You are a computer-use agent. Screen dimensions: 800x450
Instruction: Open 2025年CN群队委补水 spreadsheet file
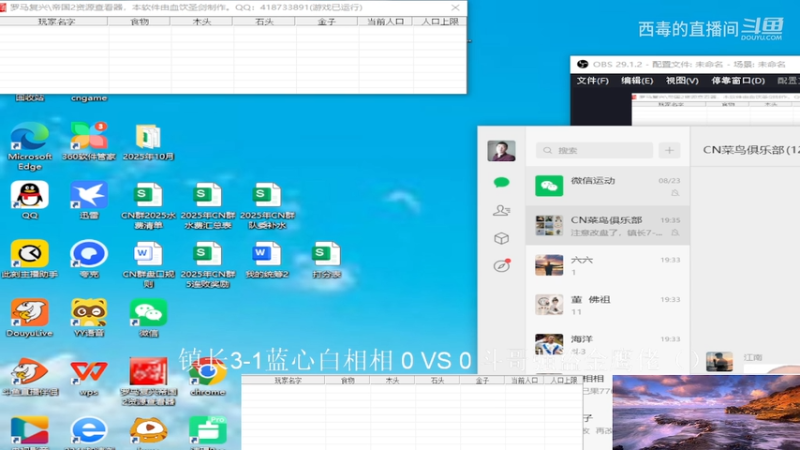(267, 206)
